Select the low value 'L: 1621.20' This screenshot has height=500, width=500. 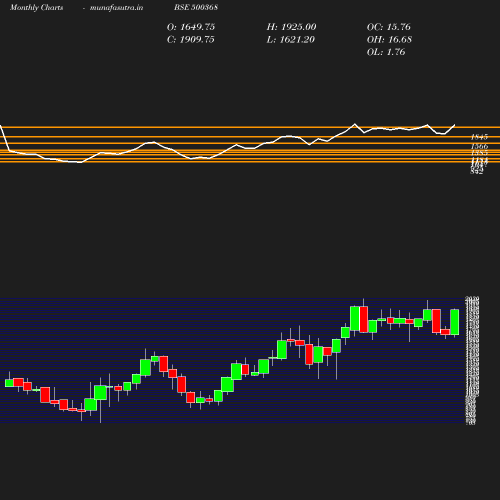point(291,40)
